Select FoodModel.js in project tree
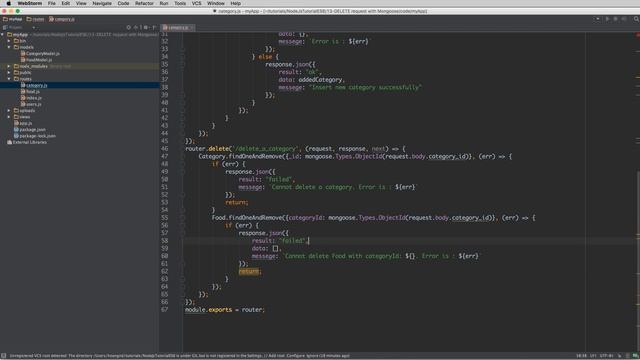Screen dimensions: 640x360 36,60
